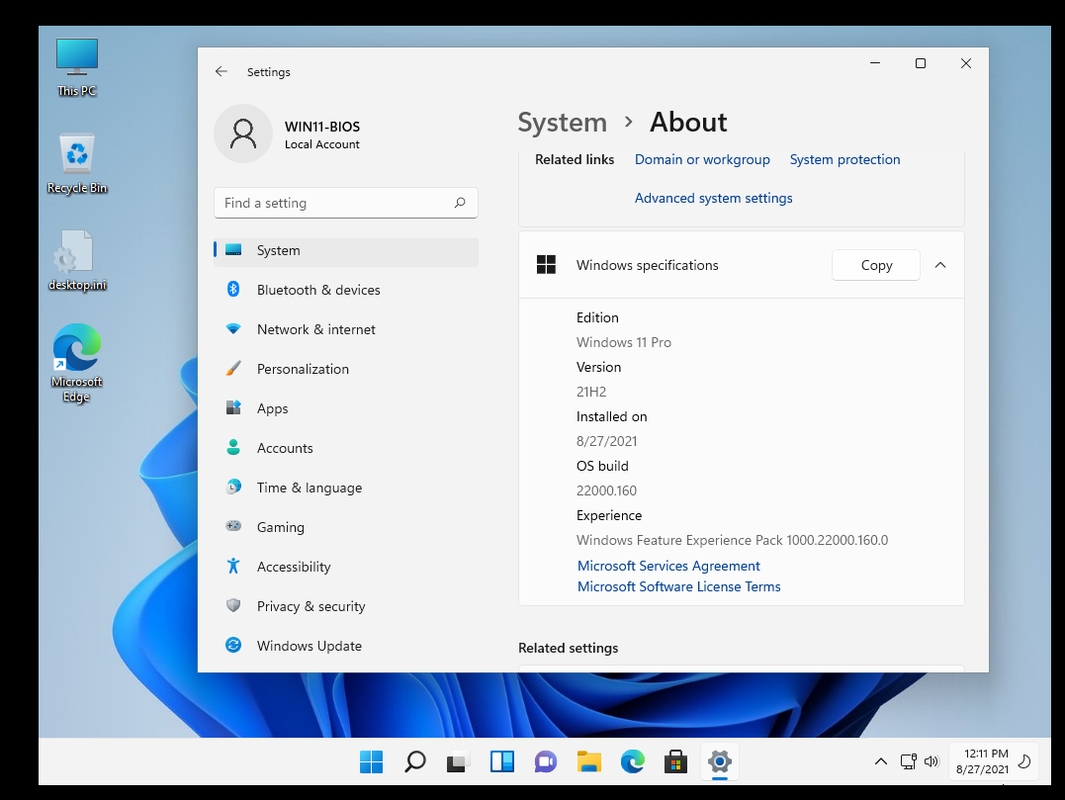Open taskbar Search

coord(414,762)
